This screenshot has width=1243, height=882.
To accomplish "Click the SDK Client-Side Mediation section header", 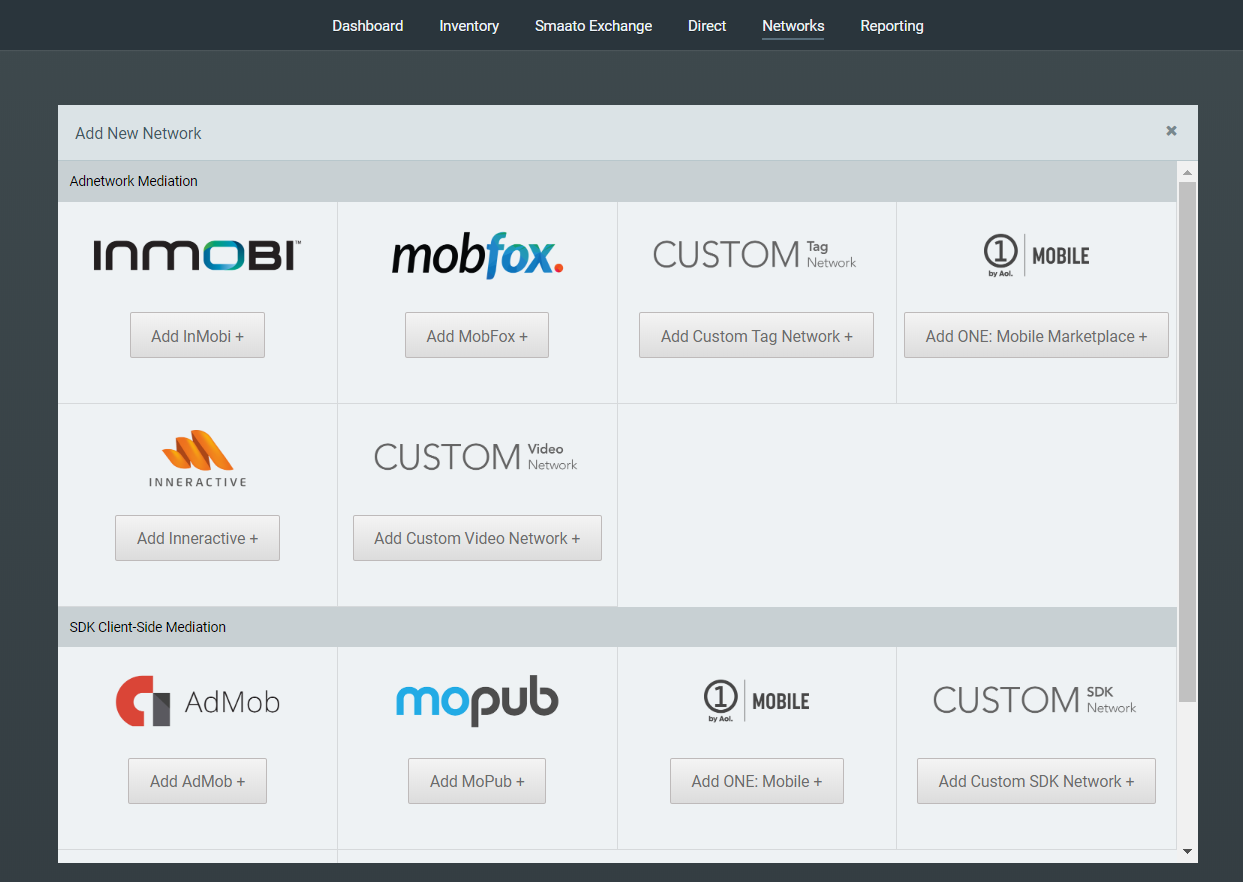I will 617,627.
